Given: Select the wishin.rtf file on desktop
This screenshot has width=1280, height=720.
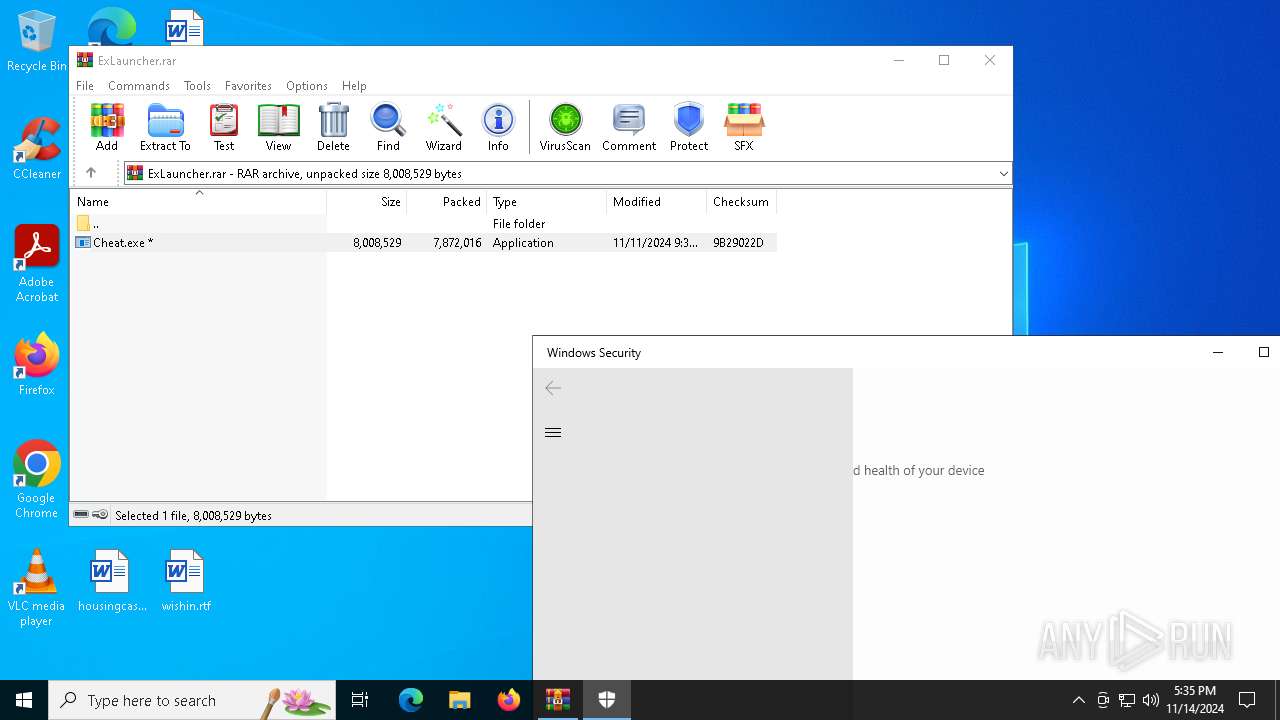Looking at the screenshot, I should (x=186, y=580).
